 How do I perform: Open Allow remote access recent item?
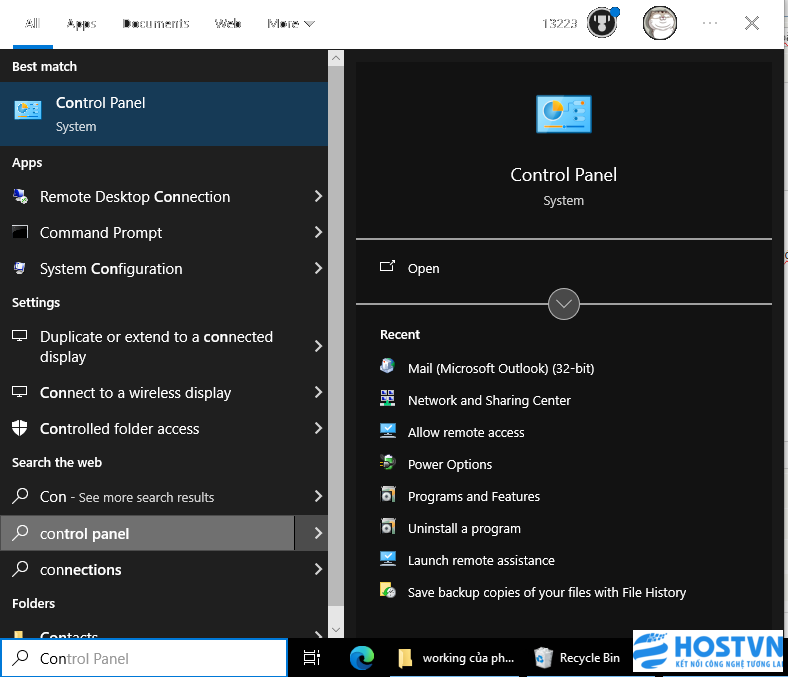pos(466,432)
